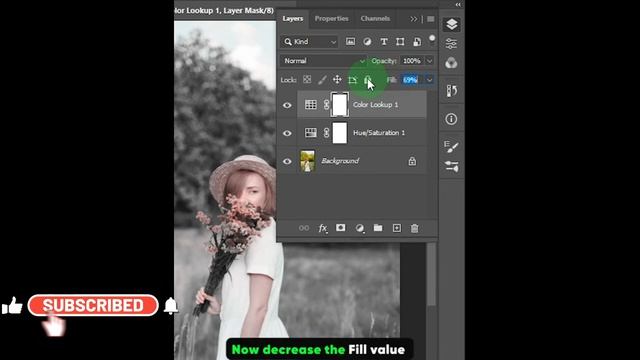Select the Color Lookup 1 layer mask

coord(340,105)
